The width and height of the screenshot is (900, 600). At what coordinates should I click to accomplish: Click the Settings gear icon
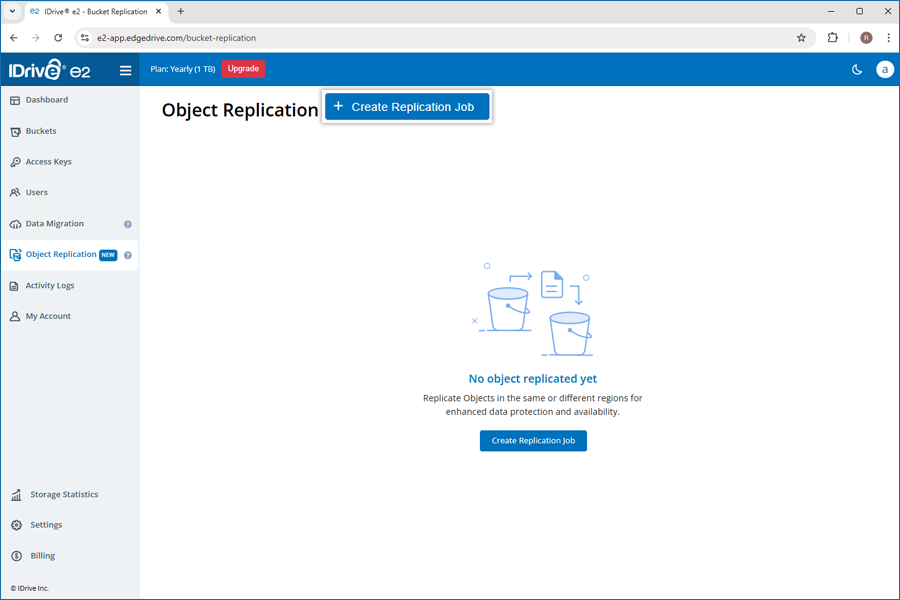coord(16,525)
